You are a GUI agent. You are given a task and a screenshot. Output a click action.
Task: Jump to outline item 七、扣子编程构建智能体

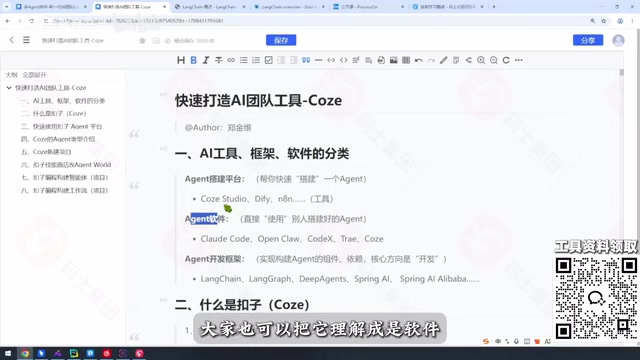pos(64,178)
